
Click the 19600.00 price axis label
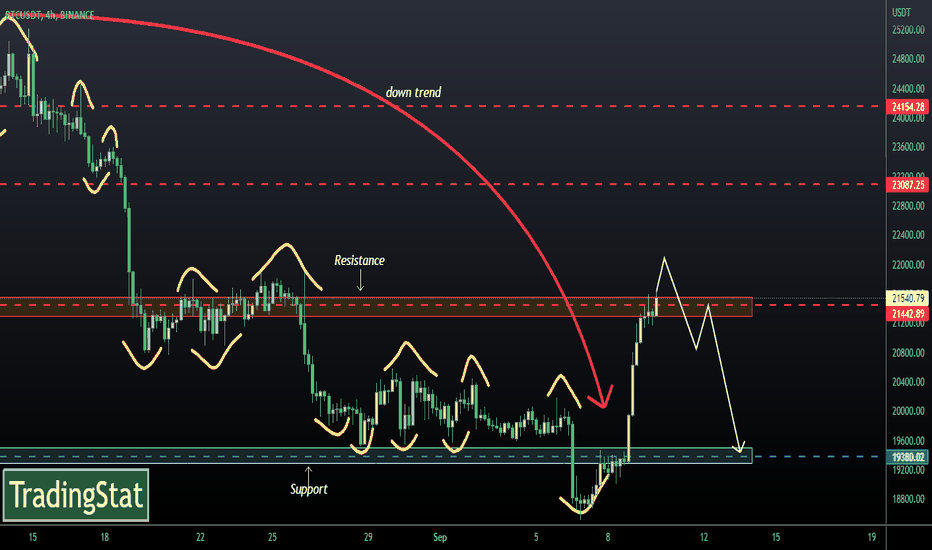click(x=908, y=441)
